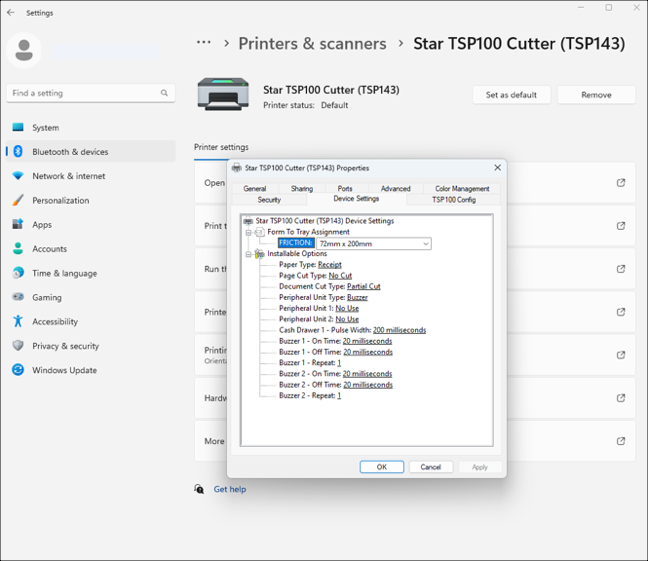Change Buzzer 2 On Time value
Viewport: 648px width, 561px height.
(367, 373)
